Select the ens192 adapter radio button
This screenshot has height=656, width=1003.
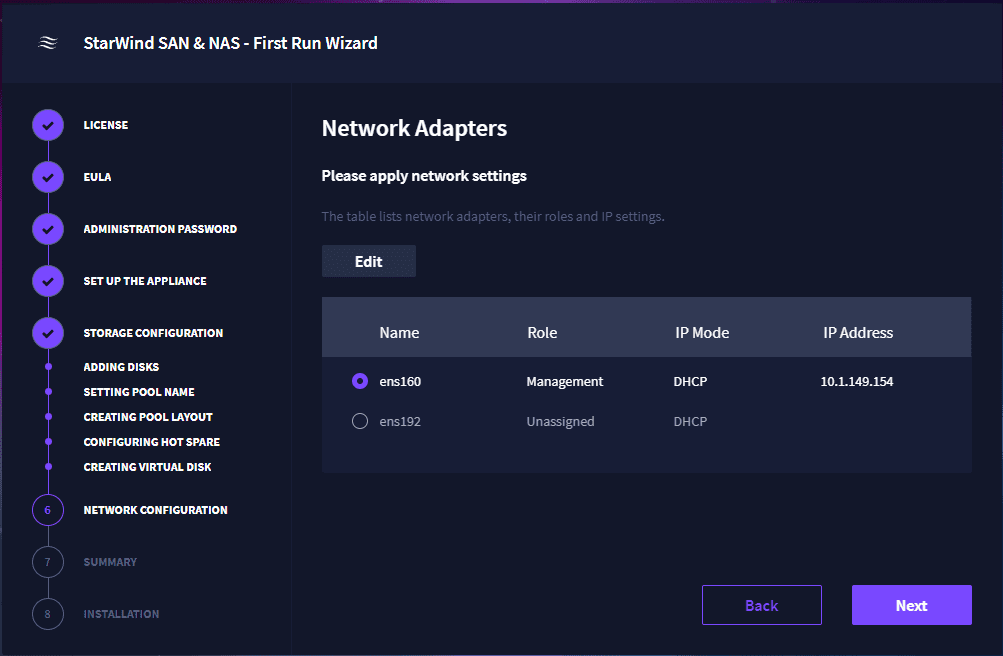pos(360,421)
